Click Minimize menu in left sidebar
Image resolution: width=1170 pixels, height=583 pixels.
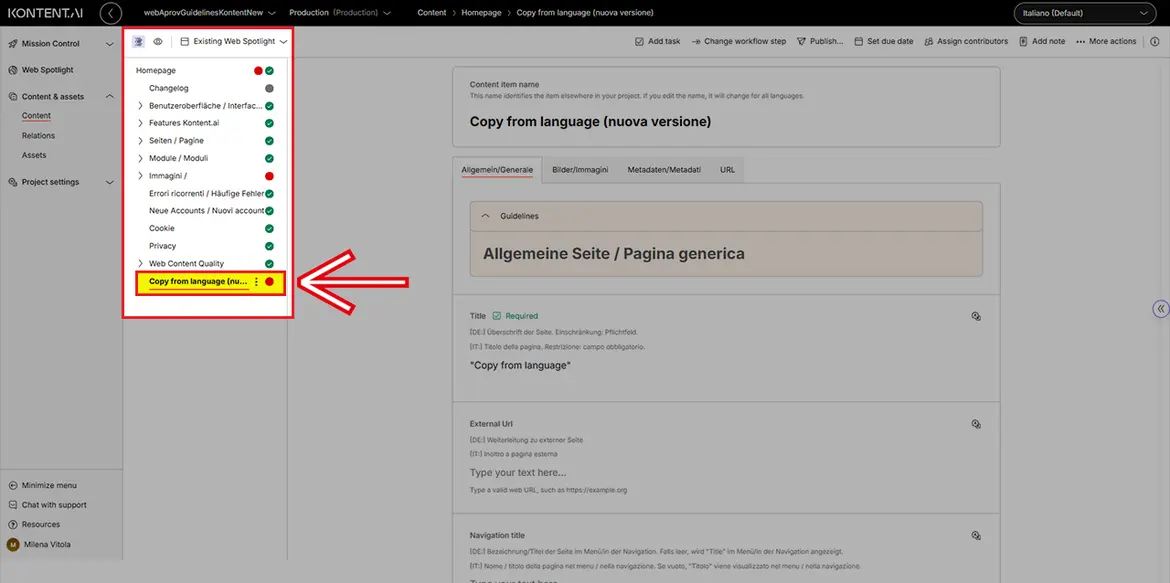tap(49, 485)
